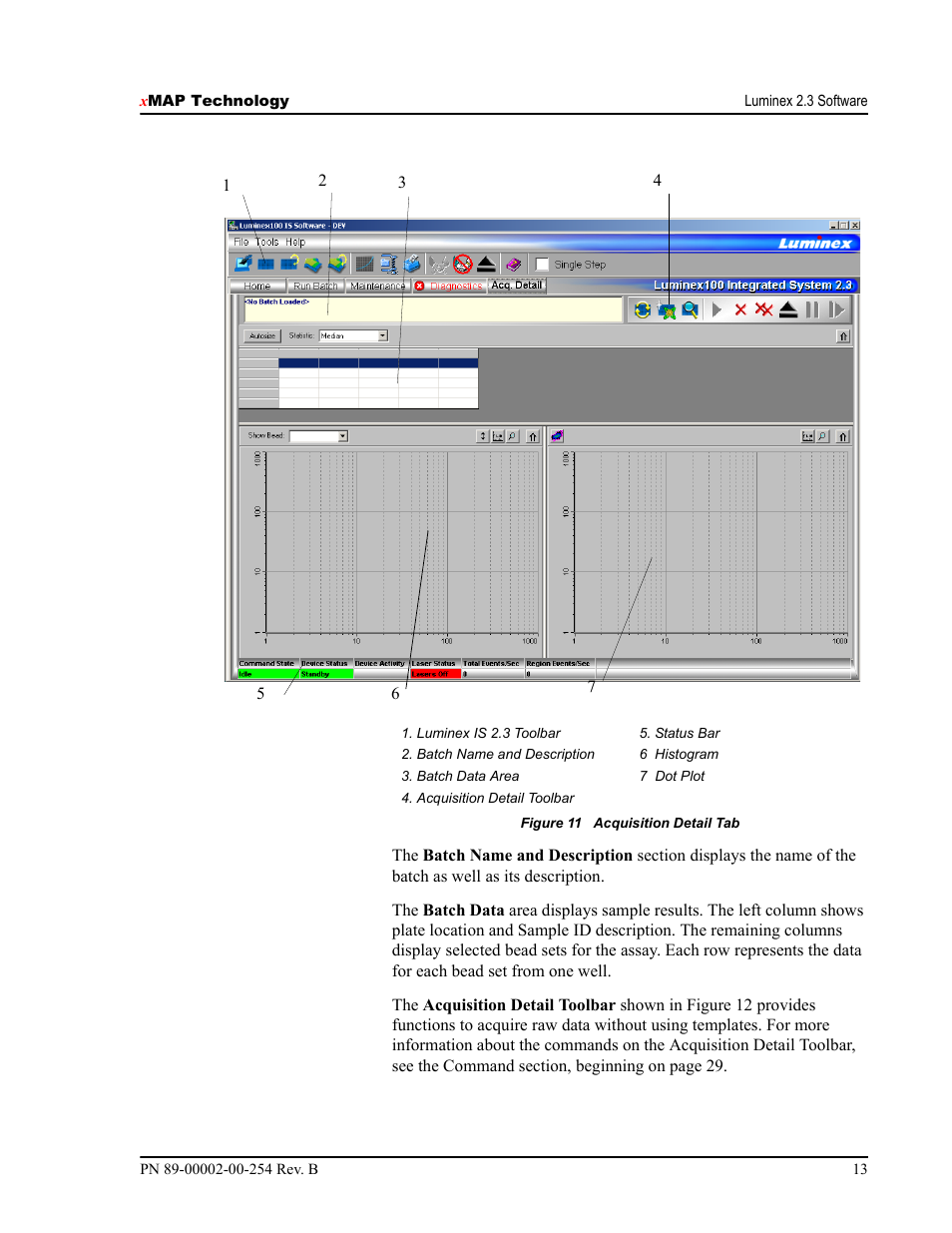Click inside the histogram plot area
The width and height of the screenshot is (952, 1233).
[402, 542]
